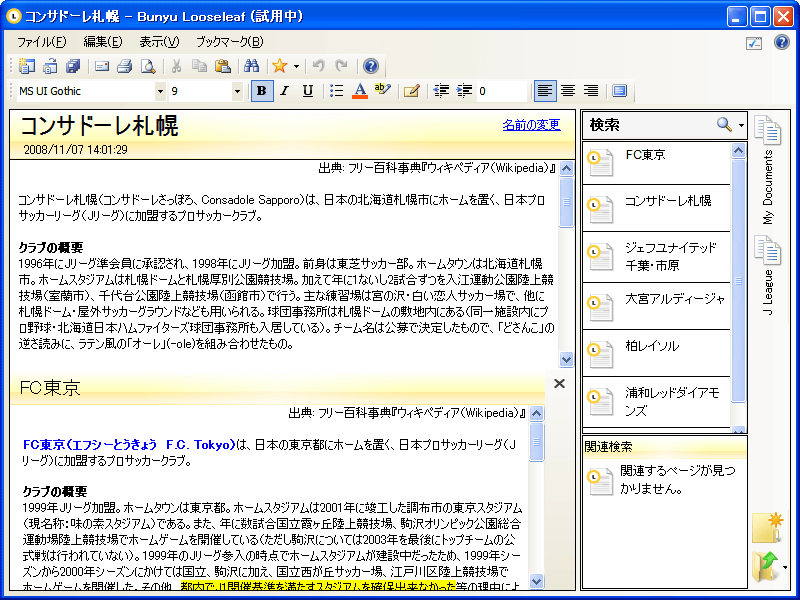Open the 編集(E) menu
The image size is (800, 600).
click(x=103, y=42)
